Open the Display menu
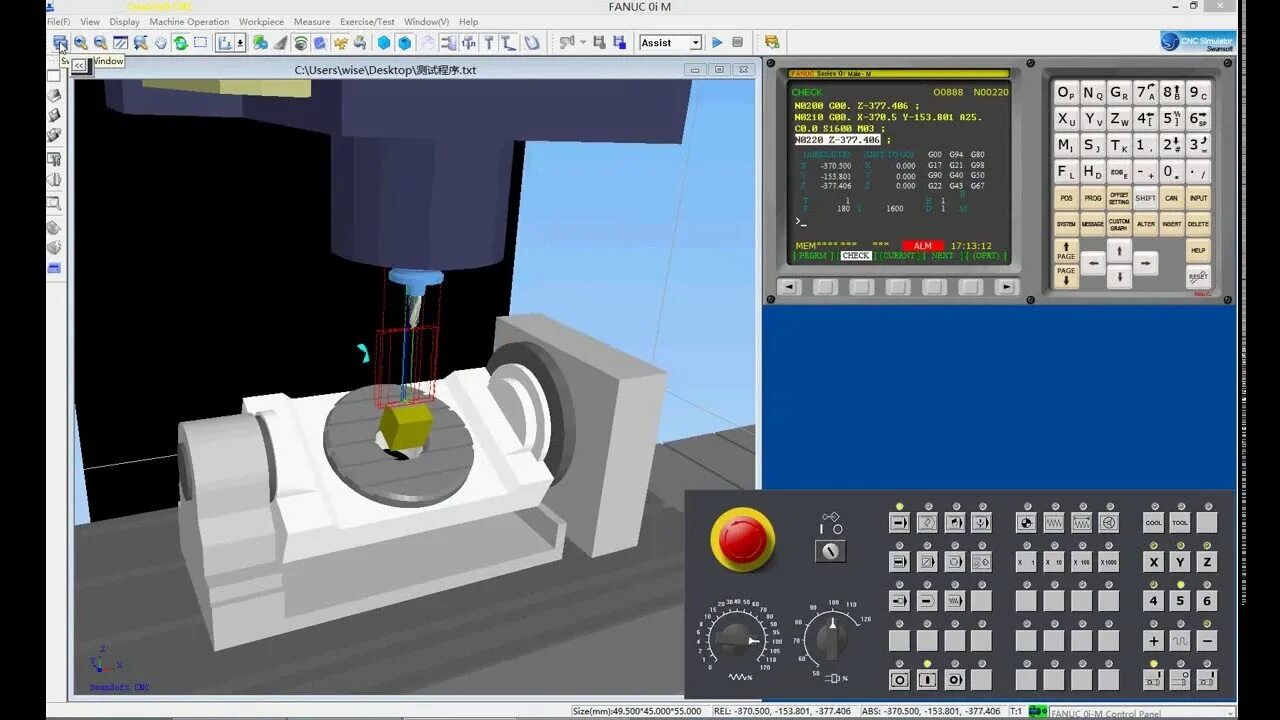The width and height of the screenshot is (1280, 720). pyautogui.click(x=125, y=21)
